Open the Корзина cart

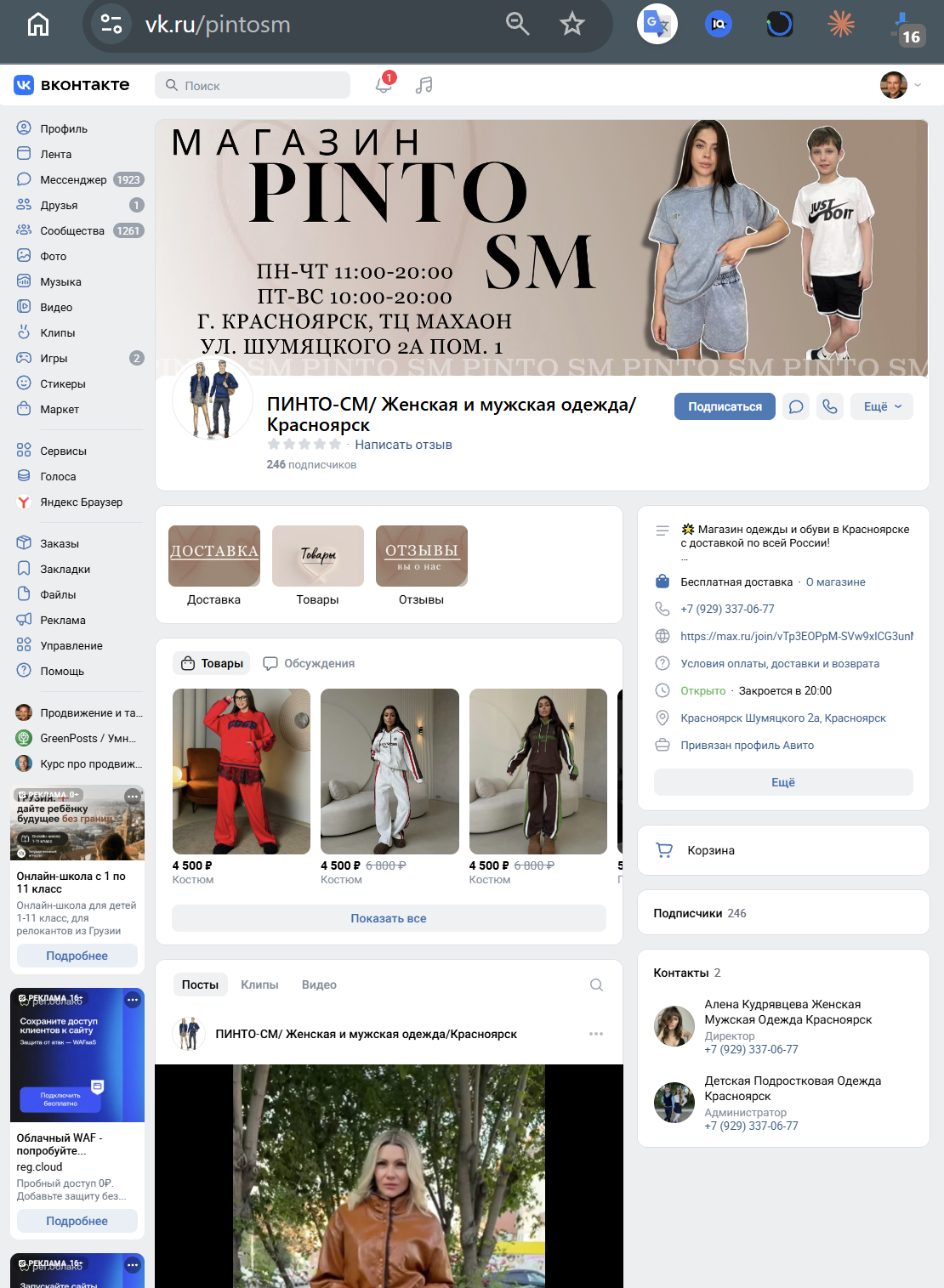coord(783,850)
